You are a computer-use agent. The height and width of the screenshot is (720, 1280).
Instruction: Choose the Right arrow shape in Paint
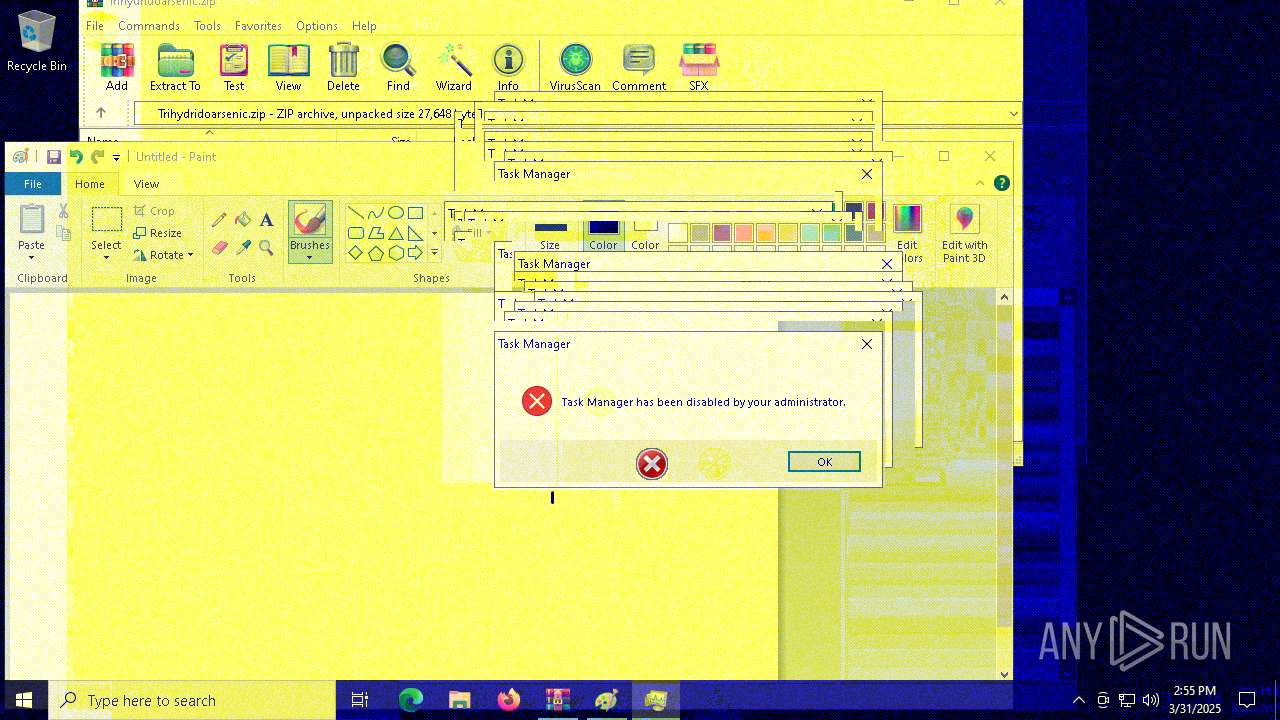click(x=415, y=253)
